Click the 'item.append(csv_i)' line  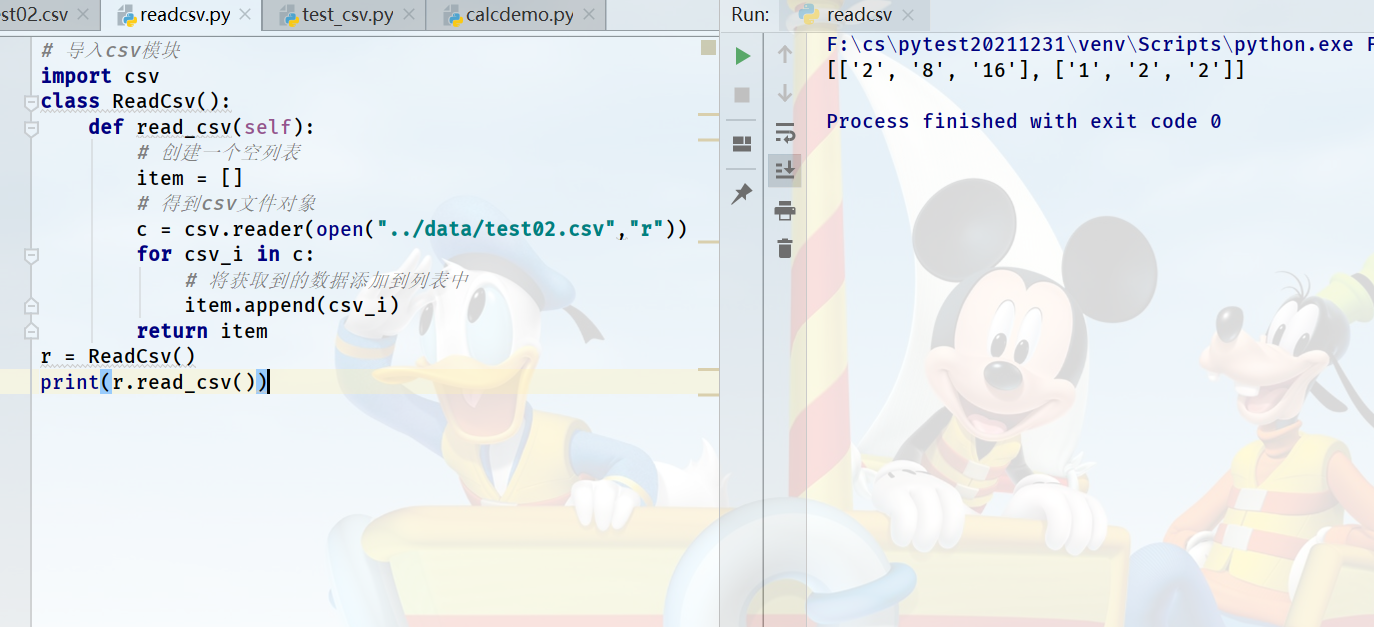coord(292,305)
